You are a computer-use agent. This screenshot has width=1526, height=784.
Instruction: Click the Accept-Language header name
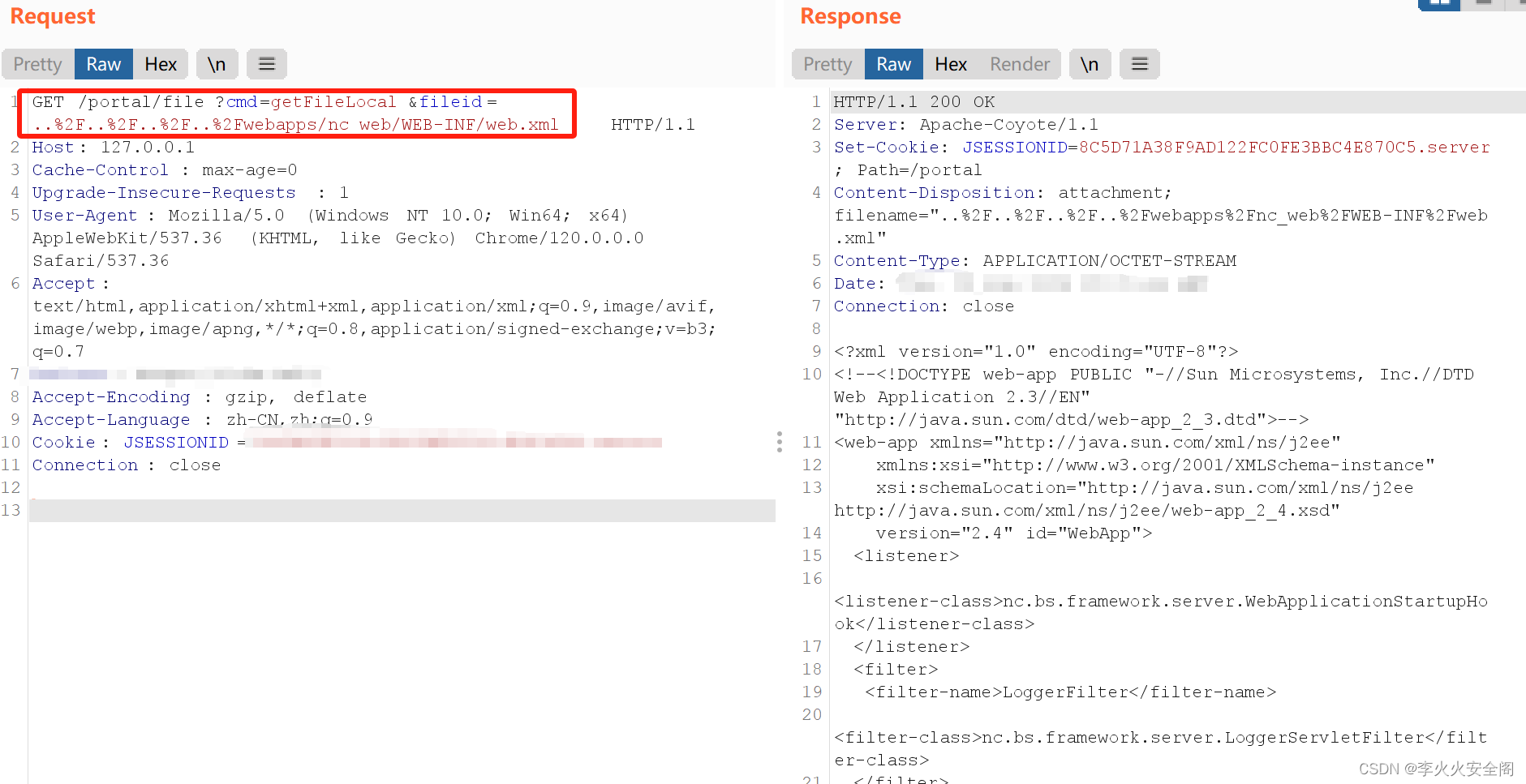tap(111, 420)
